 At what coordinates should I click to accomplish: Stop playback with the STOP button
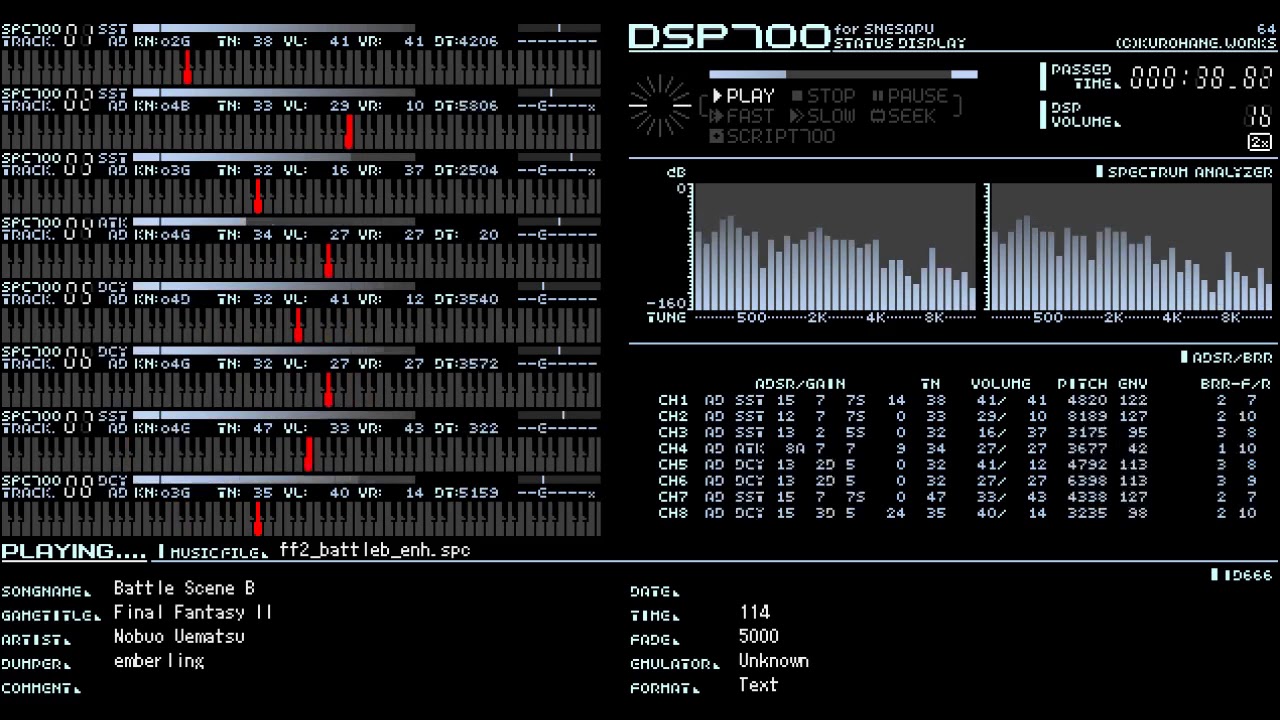click(825, 96)
